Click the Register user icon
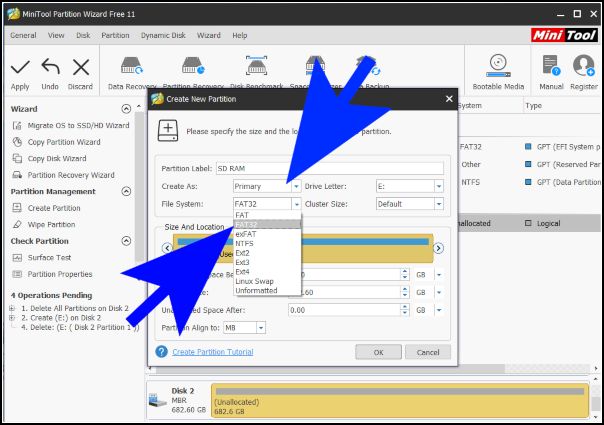Screen dimensions: 604x425 pos(583,70)
